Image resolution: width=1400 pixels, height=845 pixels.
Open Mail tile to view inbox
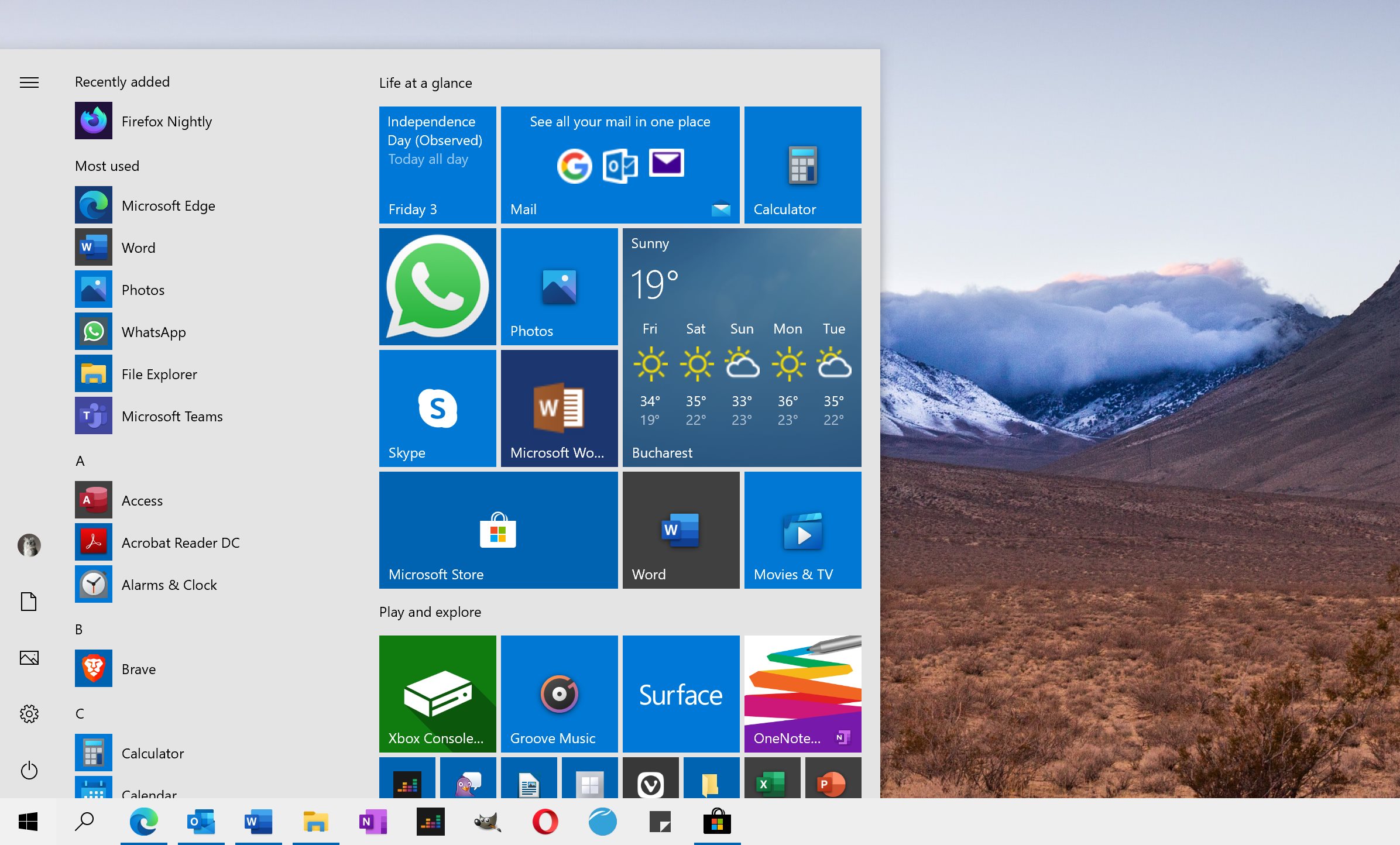pyautogui.click(x=620, y=163)
